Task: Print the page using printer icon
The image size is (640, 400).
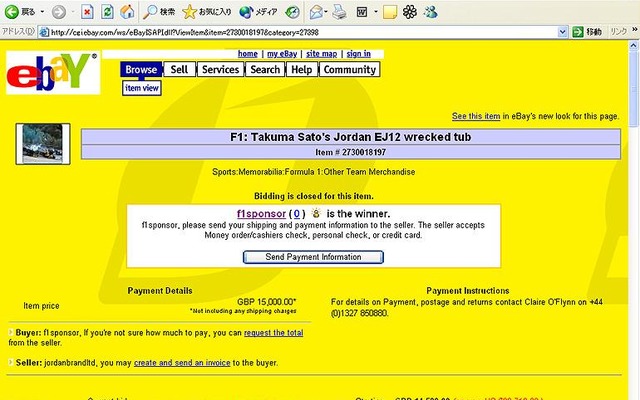Action: coord(339,12)
